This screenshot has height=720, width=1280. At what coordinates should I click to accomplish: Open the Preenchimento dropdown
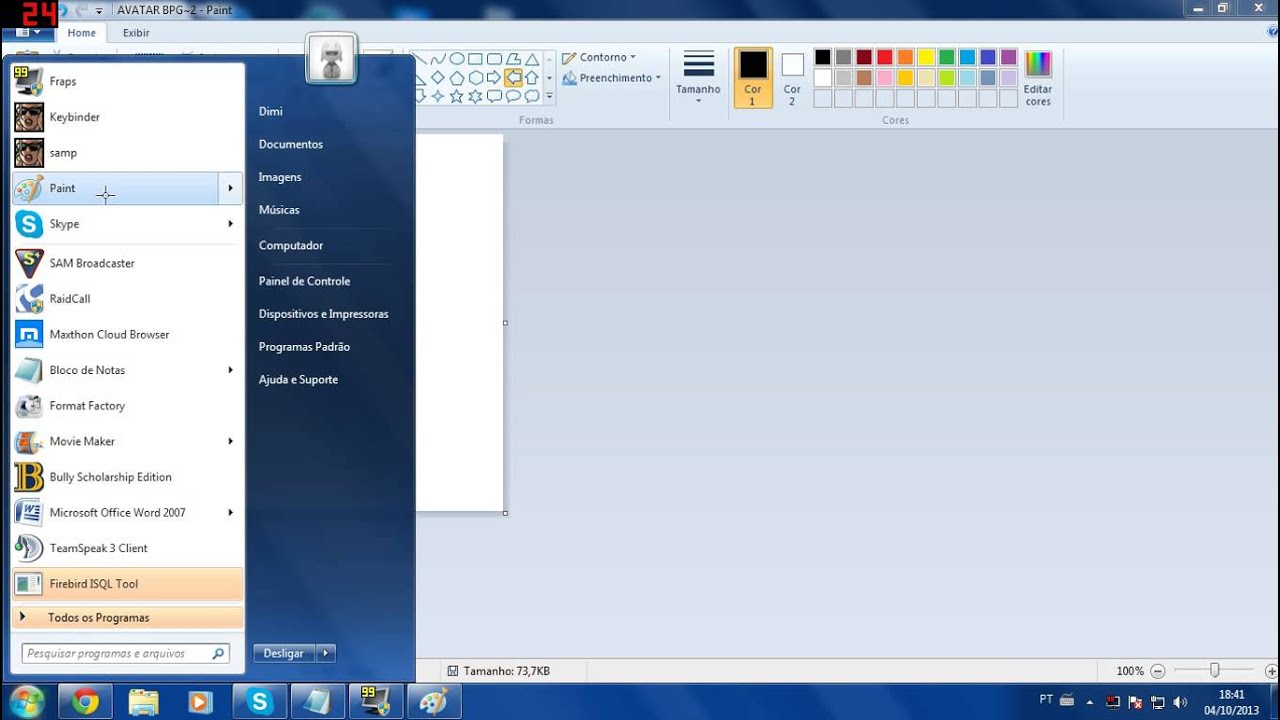tap(611, 78)
